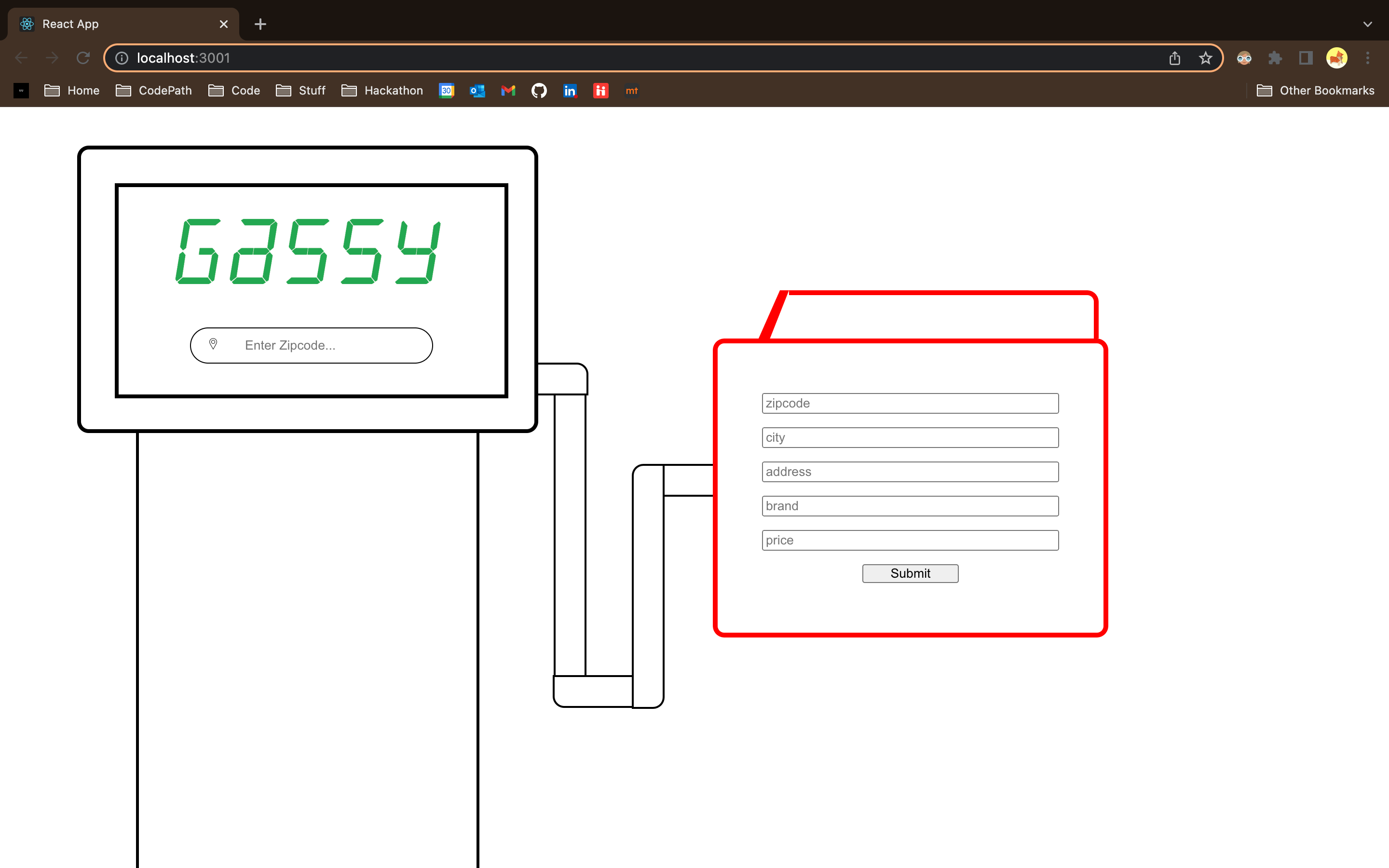Open the CodePath bookmarks folder
Viewport: 1389px width, 868px height.
tap(154, 91)
